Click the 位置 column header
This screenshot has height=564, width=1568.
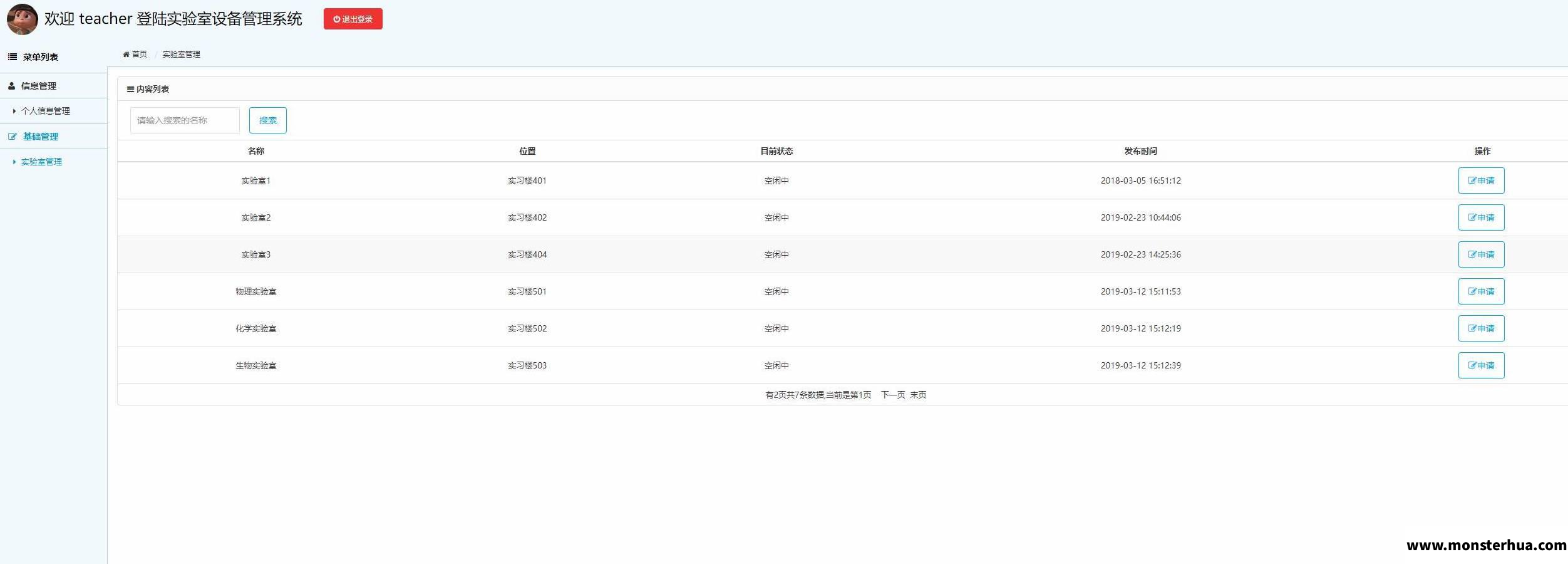[527, 151]
